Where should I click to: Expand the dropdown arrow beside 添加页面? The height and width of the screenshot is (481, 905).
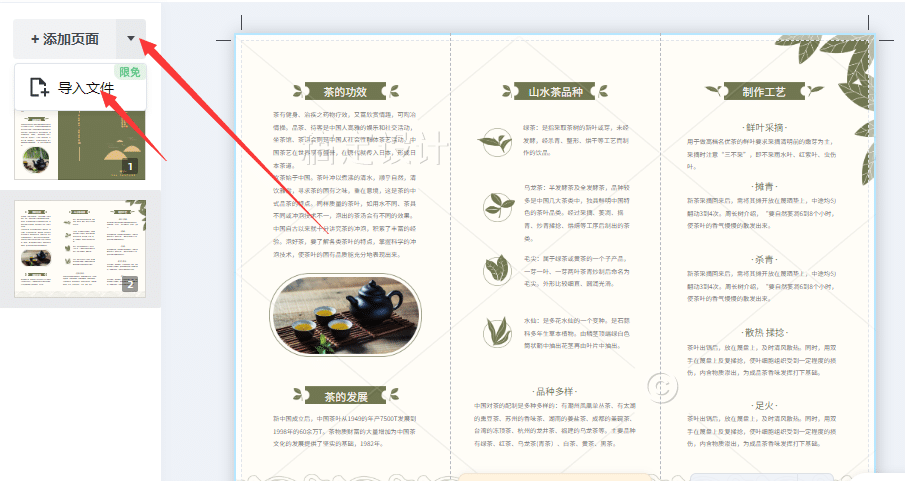pos(131,39)
